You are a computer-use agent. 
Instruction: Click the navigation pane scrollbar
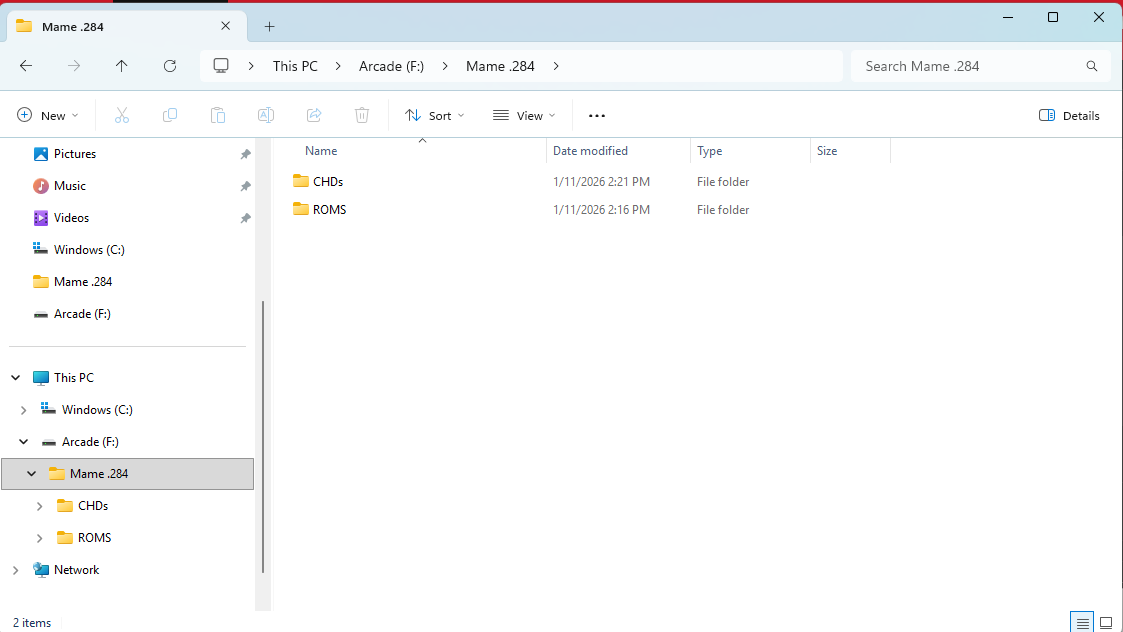(x=263, y=436)
